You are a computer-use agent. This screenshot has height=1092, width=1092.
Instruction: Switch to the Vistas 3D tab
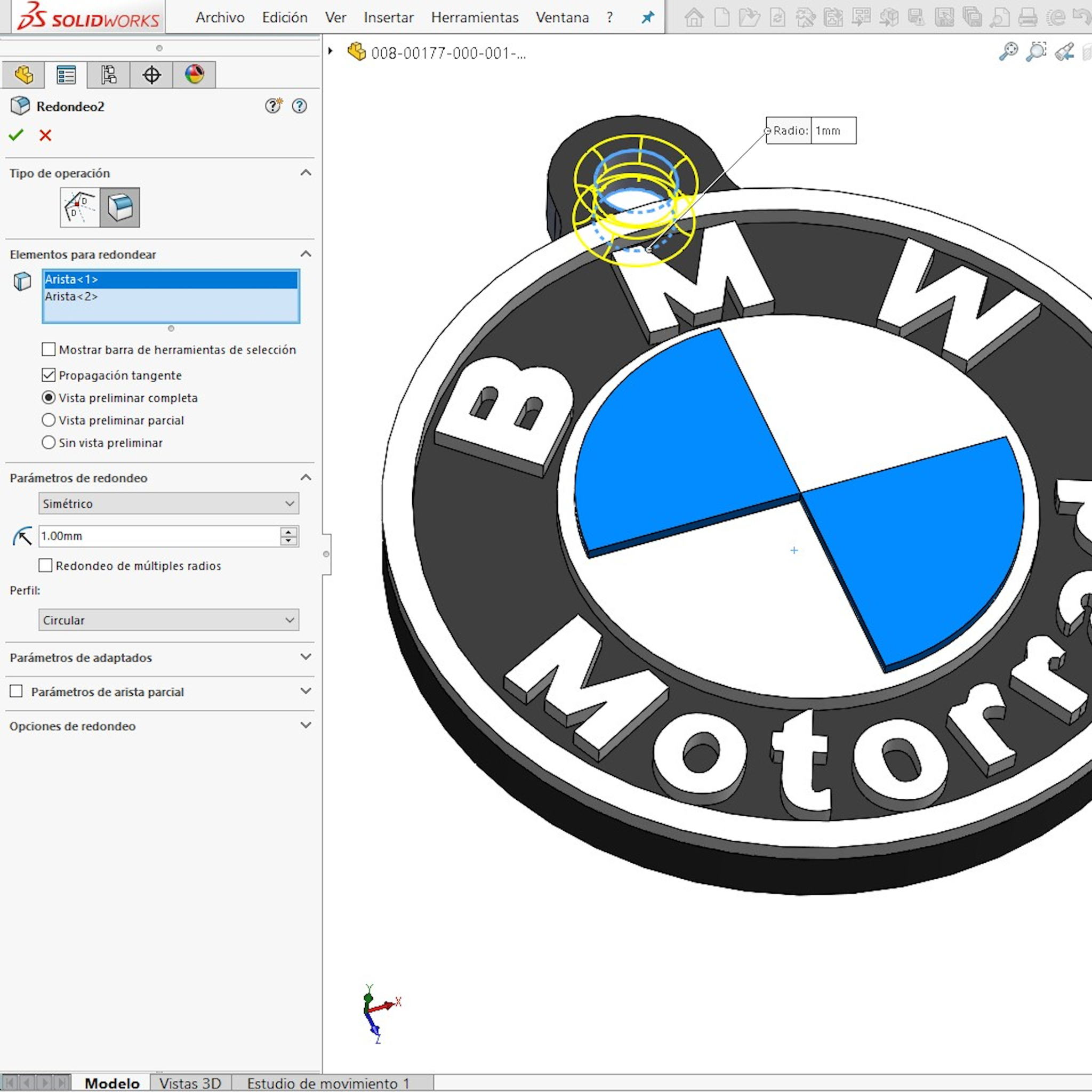pyautogui.click(x=190, y=1083)
